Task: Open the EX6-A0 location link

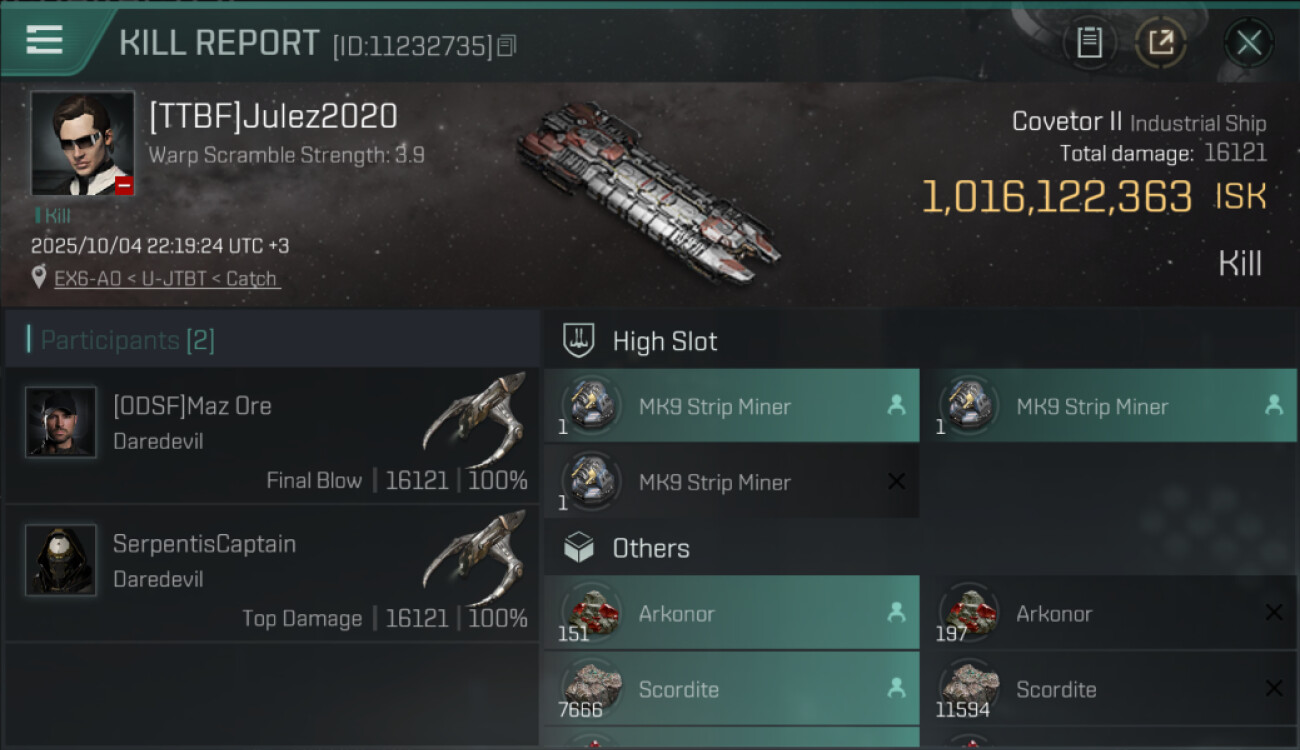Action: [166, 279]
